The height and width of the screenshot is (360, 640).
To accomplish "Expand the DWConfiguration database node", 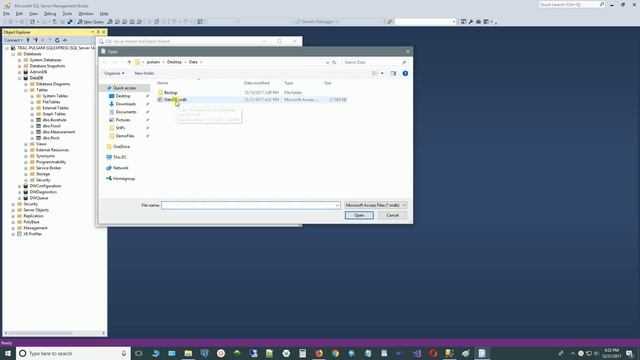I will coord(20,186).
